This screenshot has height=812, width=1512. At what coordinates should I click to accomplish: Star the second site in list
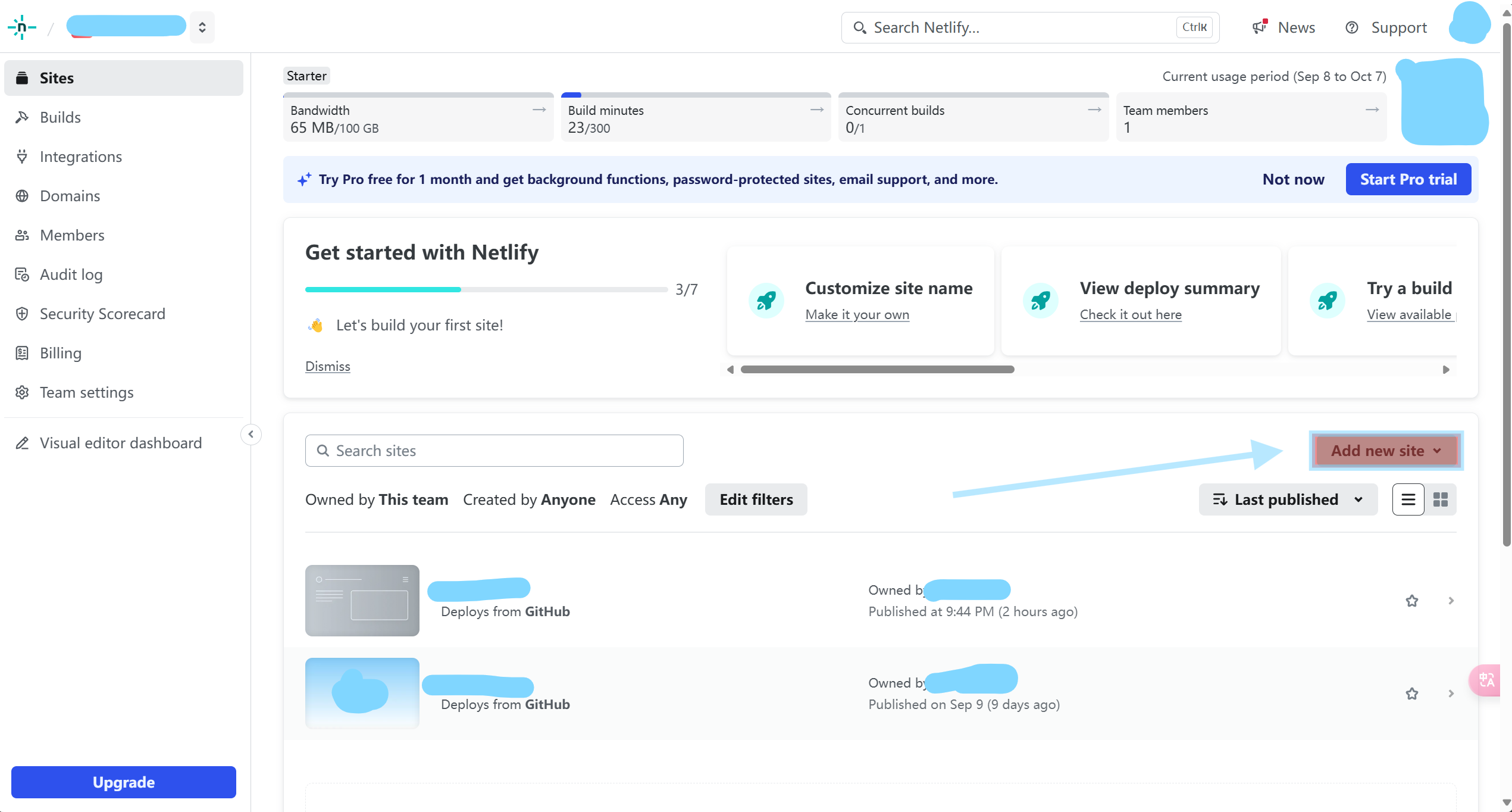coord(1411,694)
